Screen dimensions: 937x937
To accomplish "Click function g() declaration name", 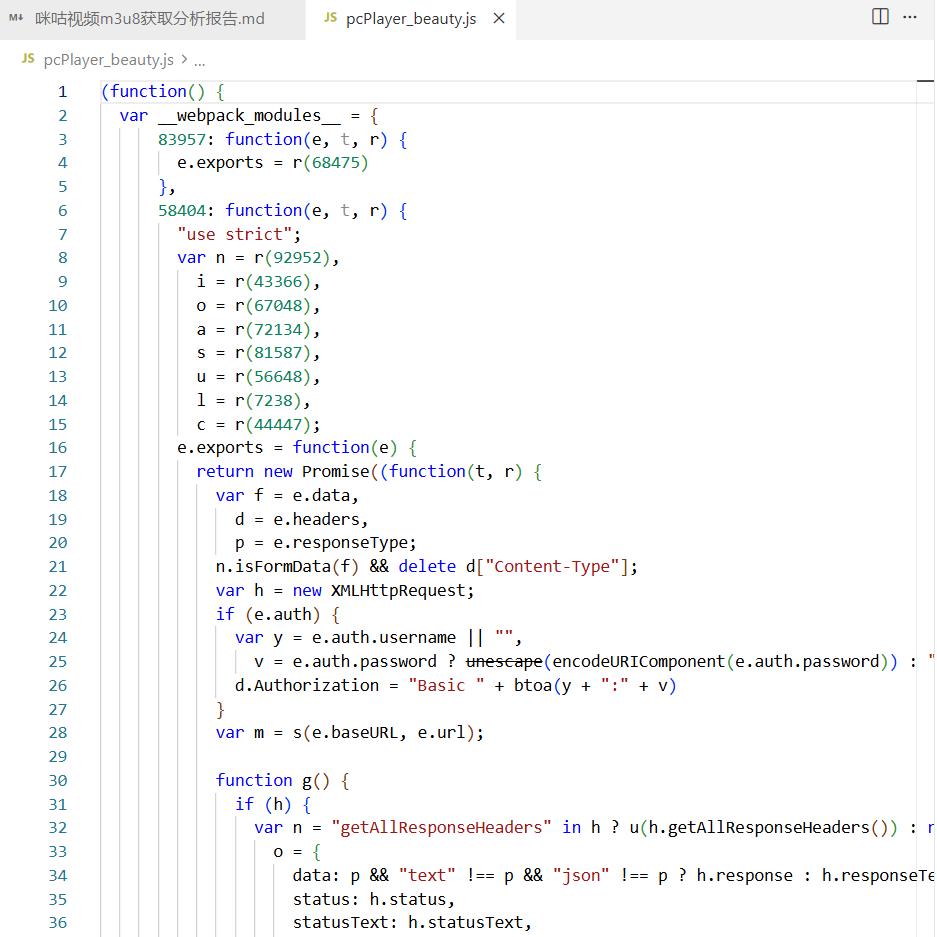I will tap(307, 780).
